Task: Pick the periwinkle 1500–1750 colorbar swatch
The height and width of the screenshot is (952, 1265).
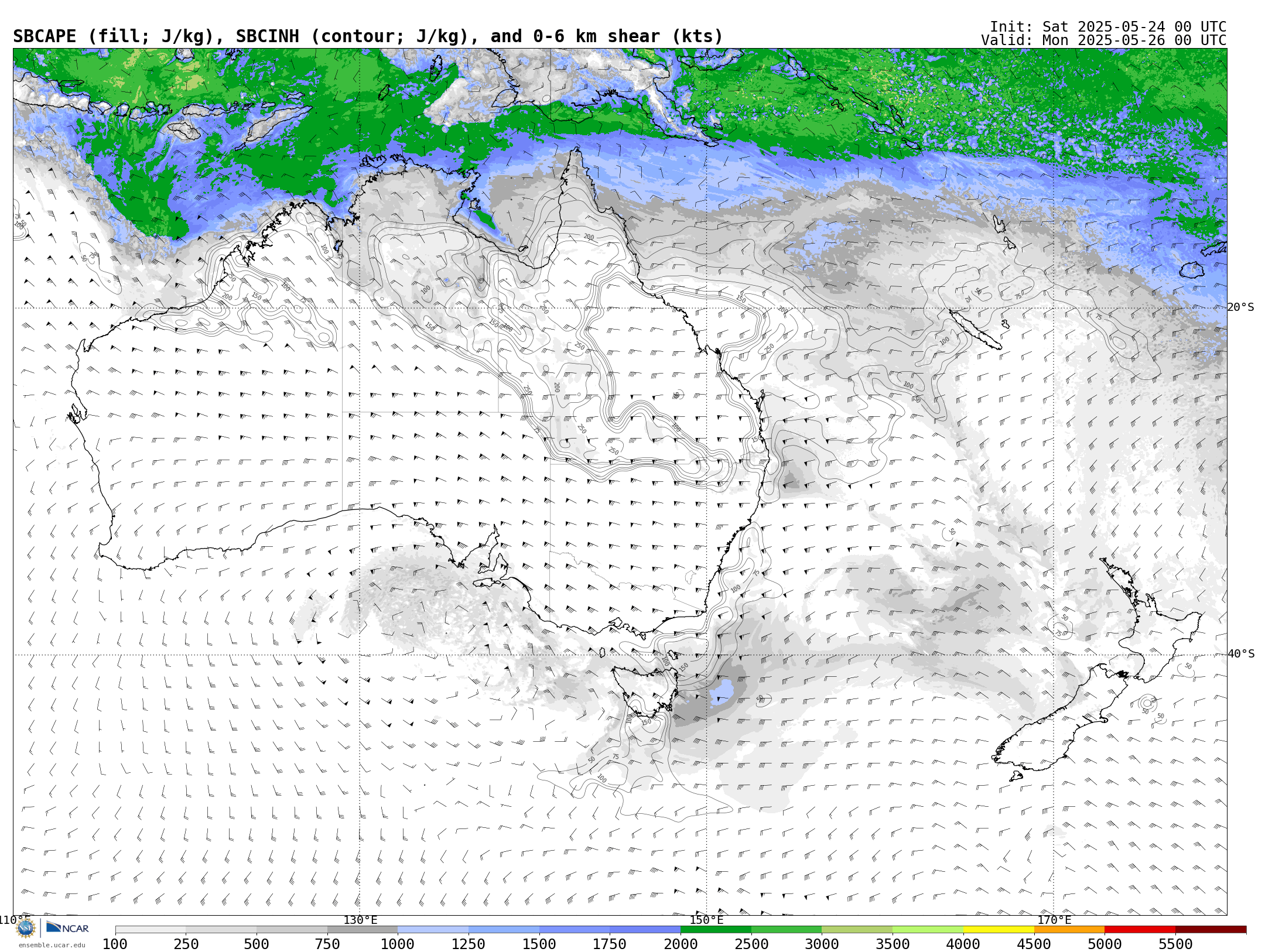Action: click(x=575, y=930)
